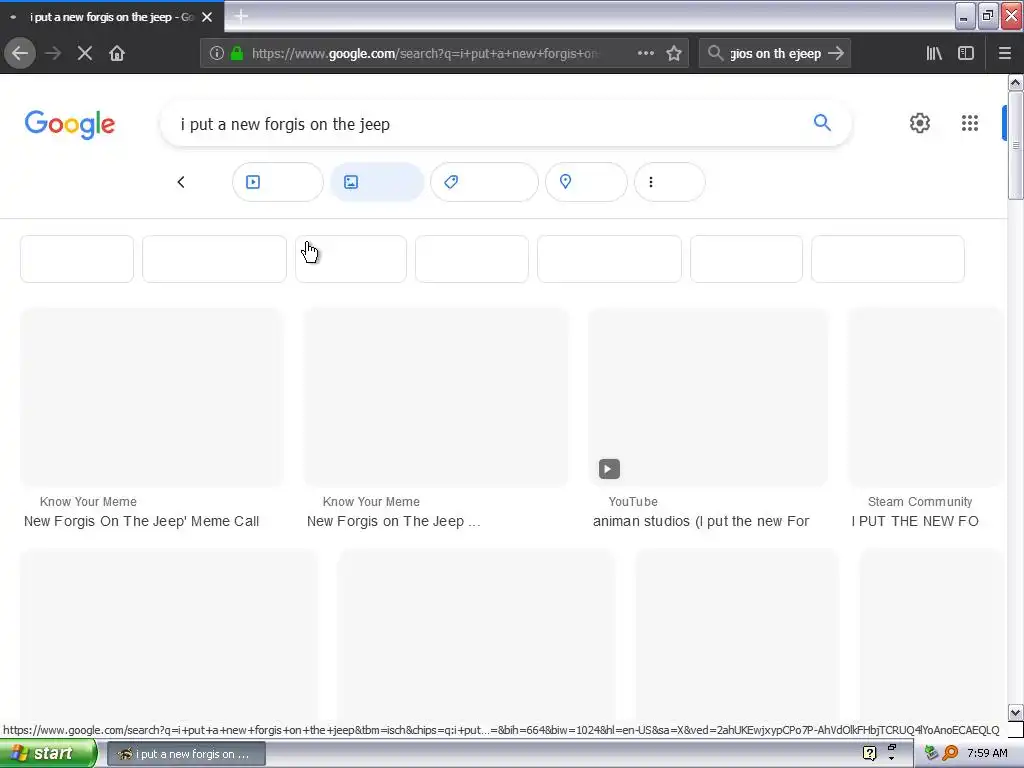This screenshot has height=768, width=1024.
Task: Open the More vertical-dots tab
Action: 669,182
